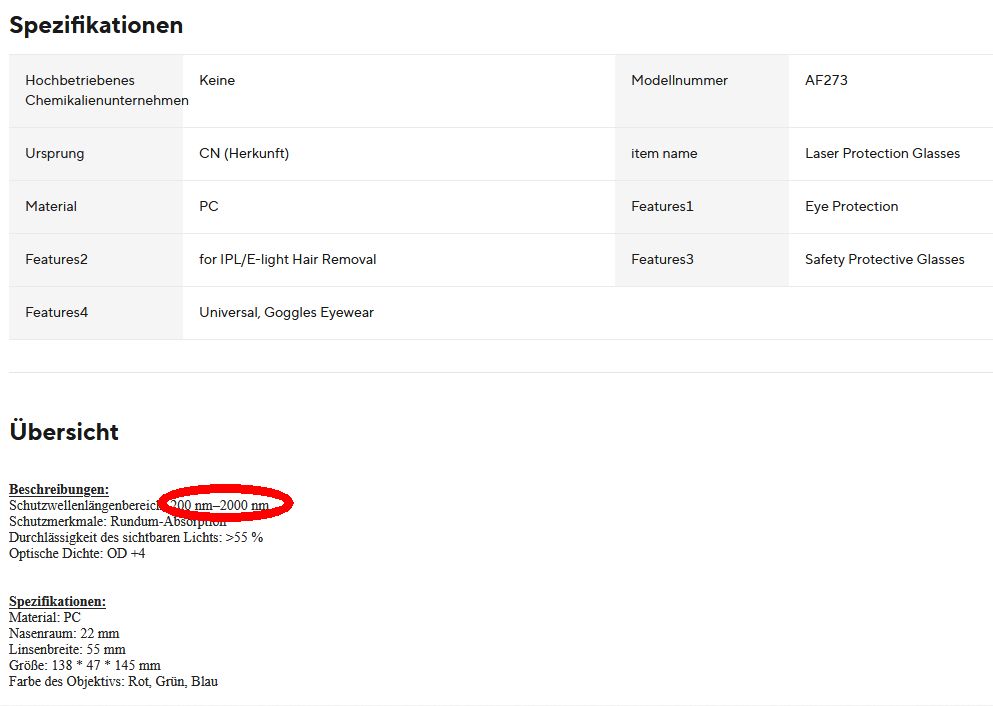Screen dimensions: 993x706
Task: Click 'Laser Protection Glasses' item name value
Action: [x=882, y=153]
